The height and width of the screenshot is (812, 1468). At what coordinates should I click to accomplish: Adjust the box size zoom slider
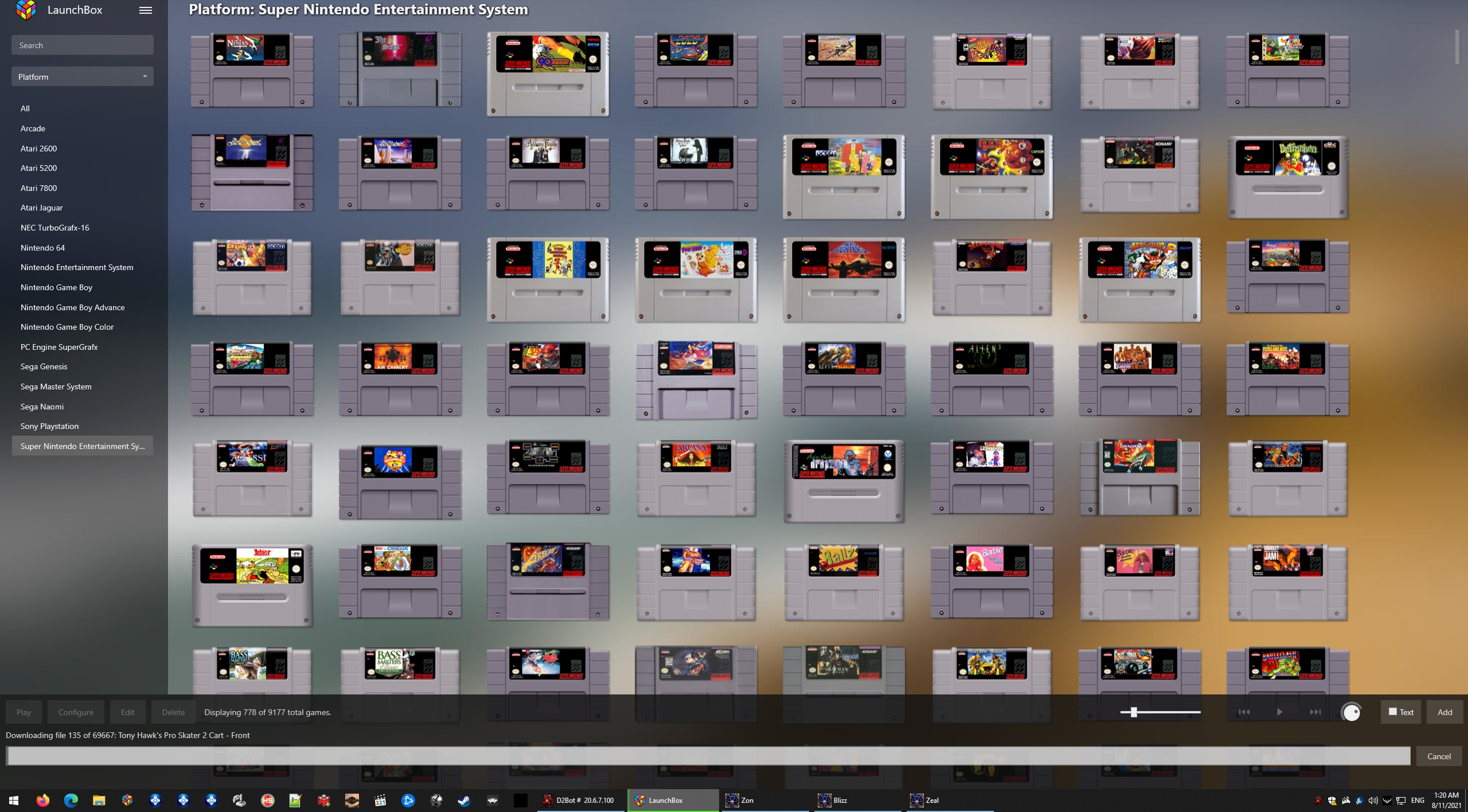(1133, 712)
